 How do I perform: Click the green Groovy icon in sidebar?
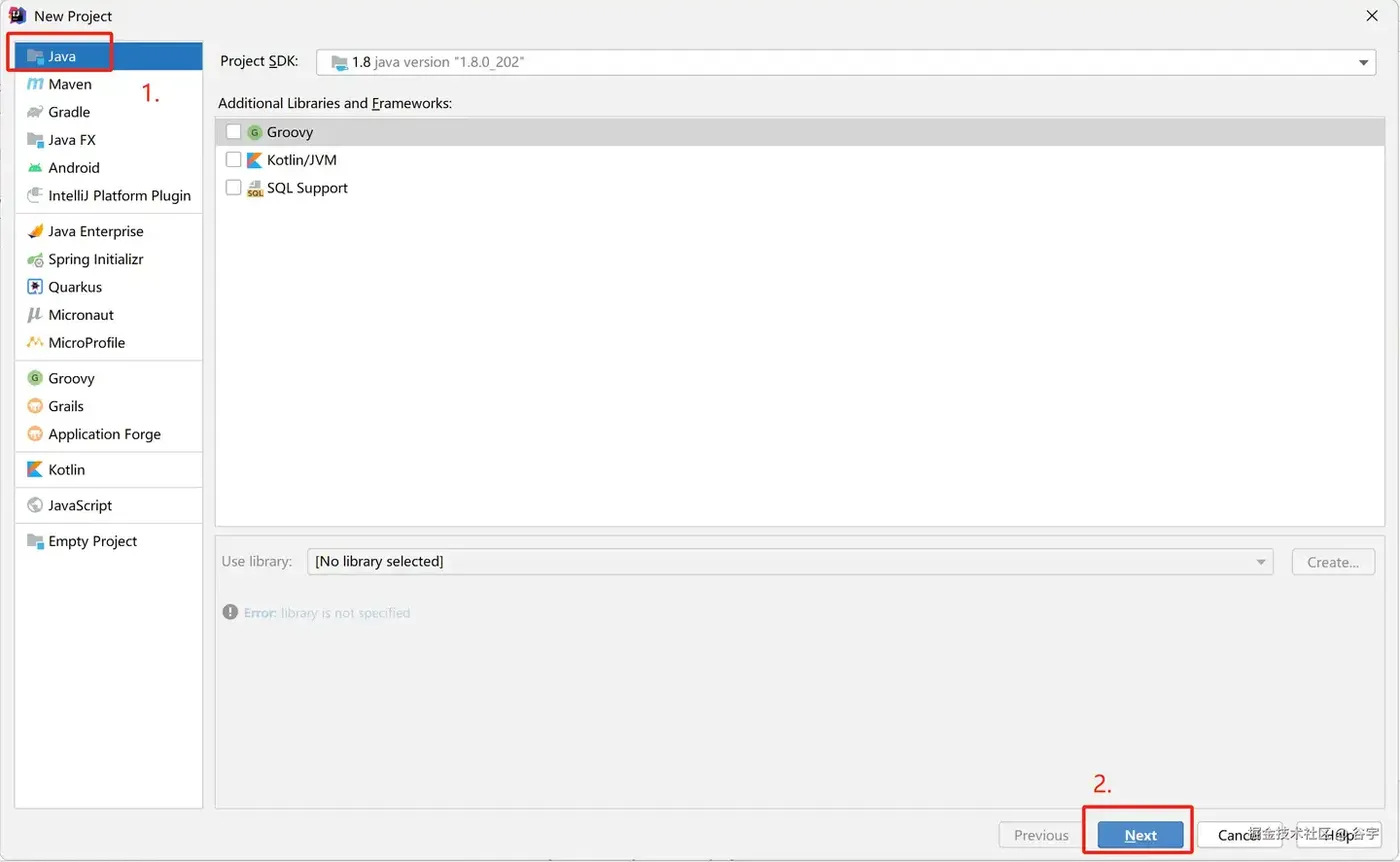(x=35, y=378)
